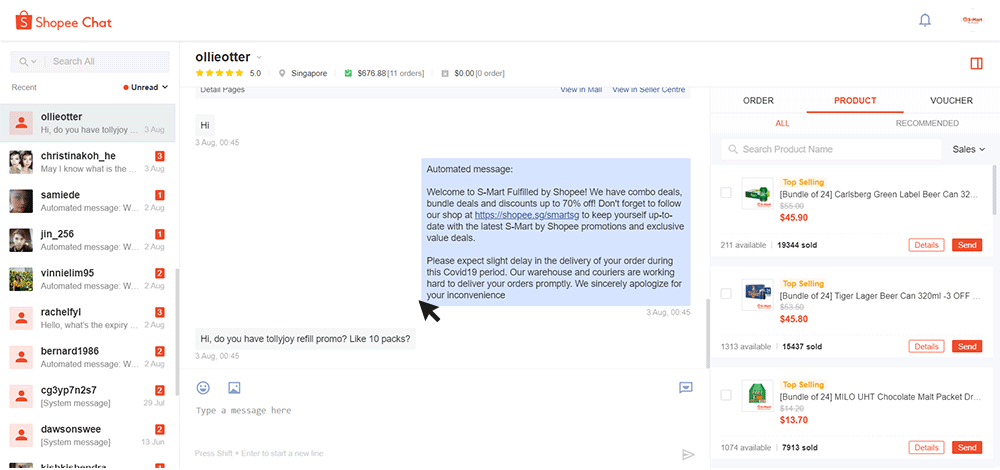1000x470 pixels.
Task: Click the product search magnifier icon
Action: click(x=733, y=149)
